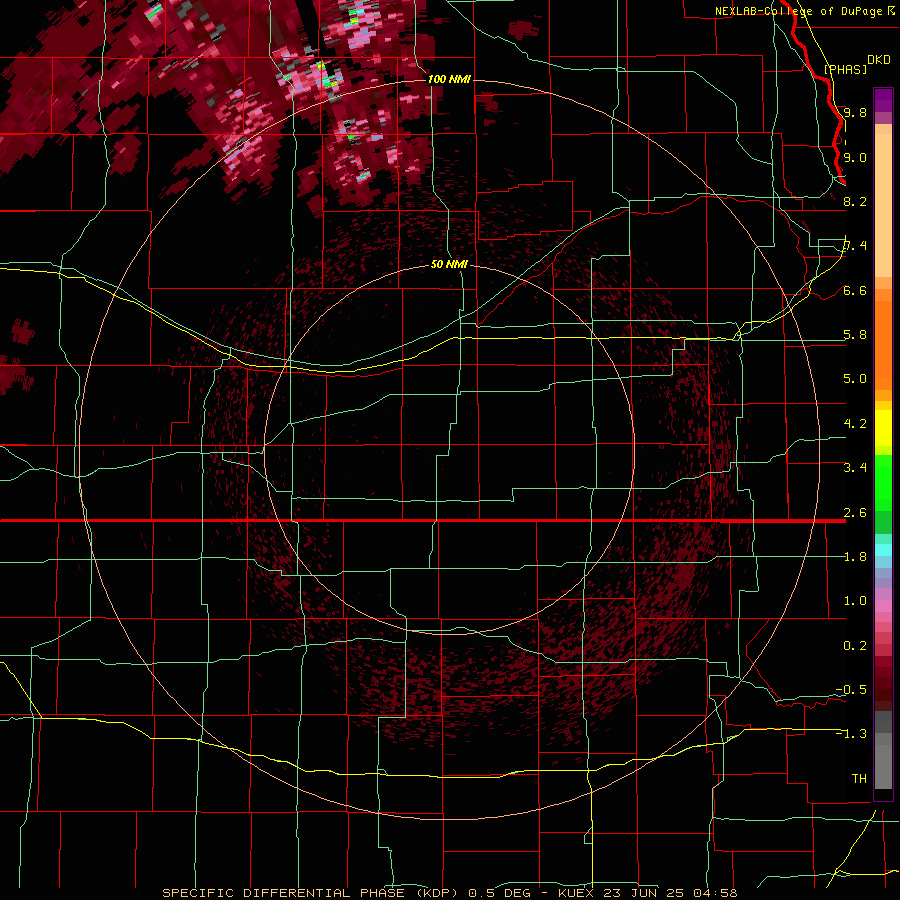Select the 9.8 value on the color scale

pos(855,112)
